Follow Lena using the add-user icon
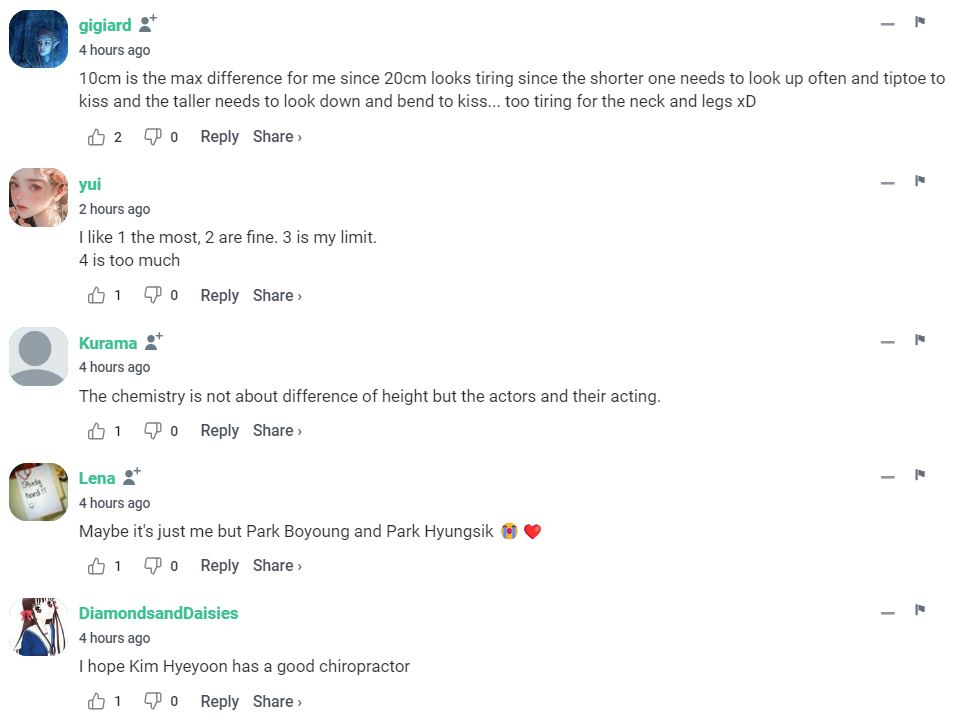 point(133,476)
